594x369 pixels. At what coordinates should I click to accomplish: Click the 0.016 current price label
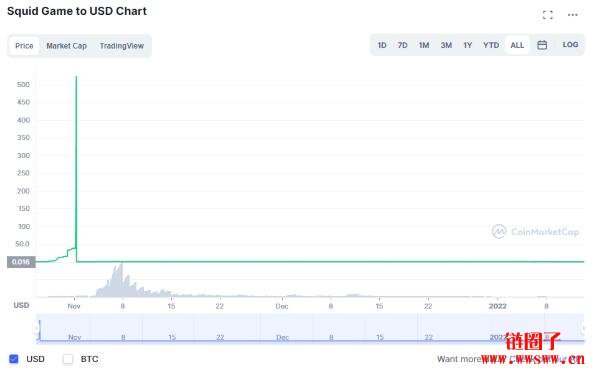(21, 262)
